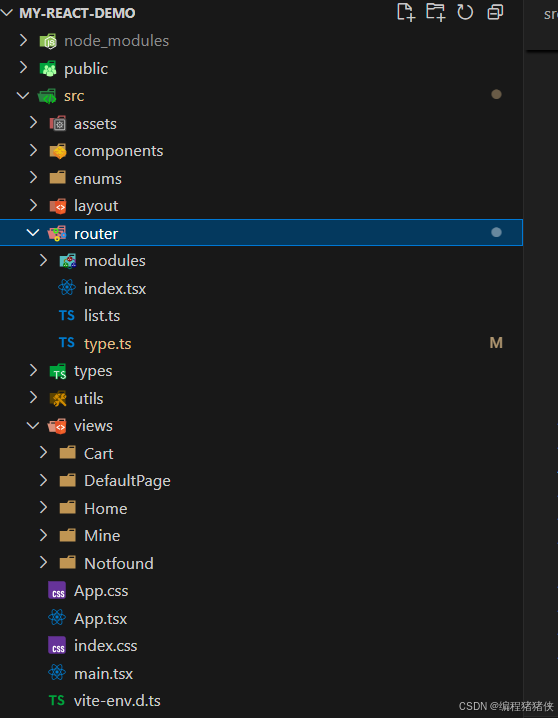Open App.tsx file
Viewport: 558px width, 718px height.
coord(101,619)
